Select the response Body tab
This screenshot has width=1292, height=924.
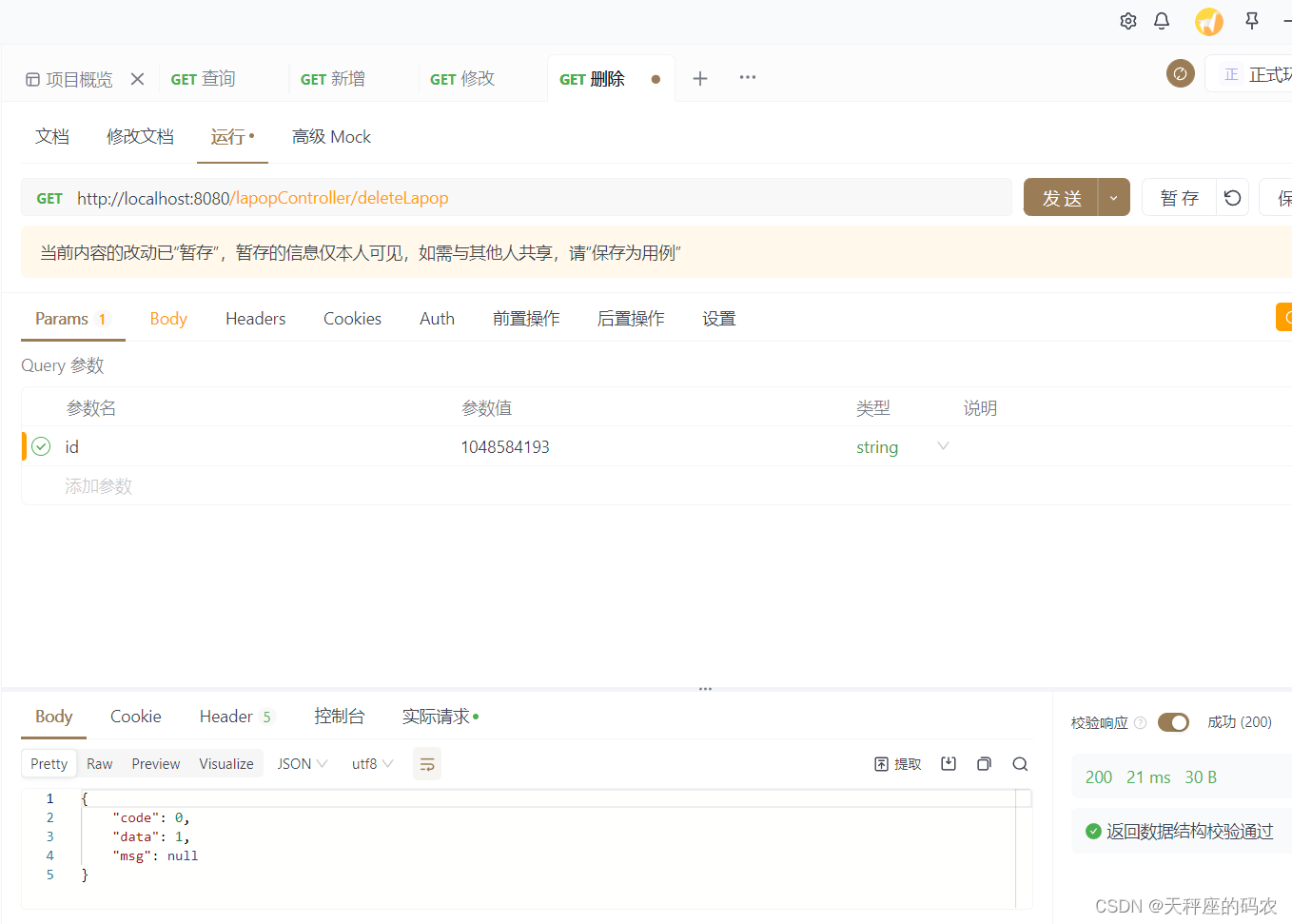point(54,717)
